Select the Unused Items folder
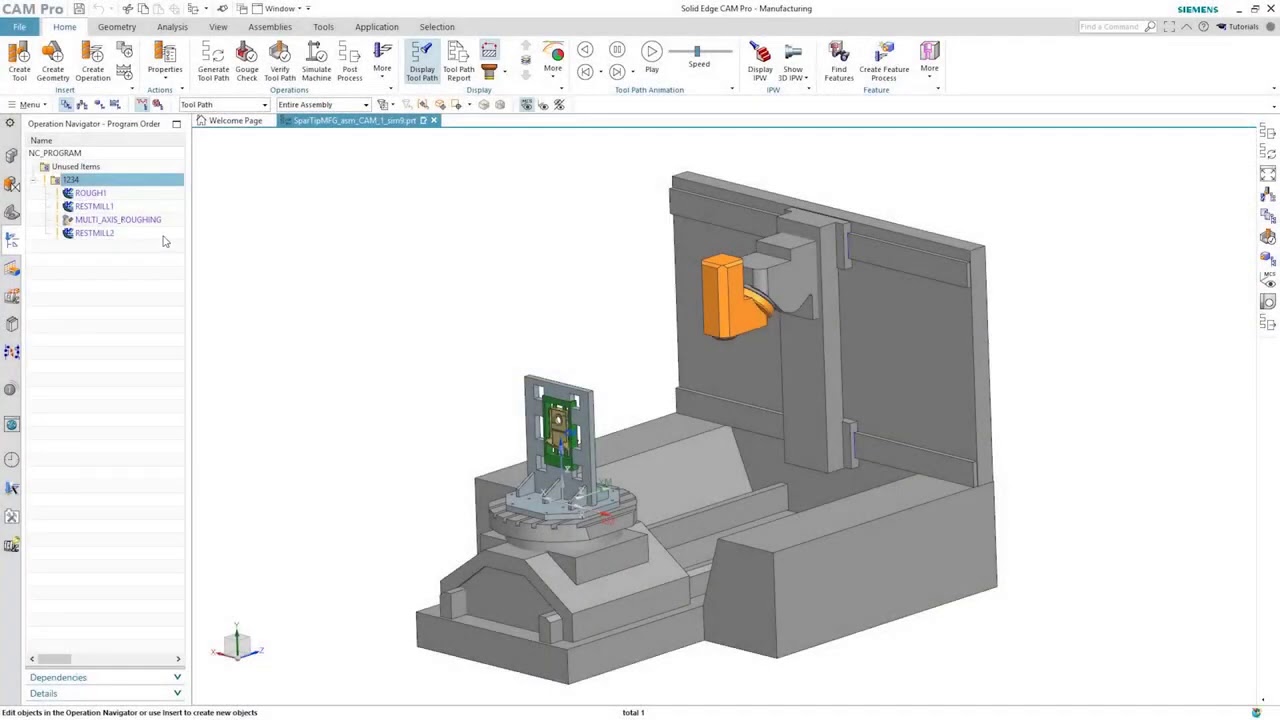 click(x=76, y=167)
